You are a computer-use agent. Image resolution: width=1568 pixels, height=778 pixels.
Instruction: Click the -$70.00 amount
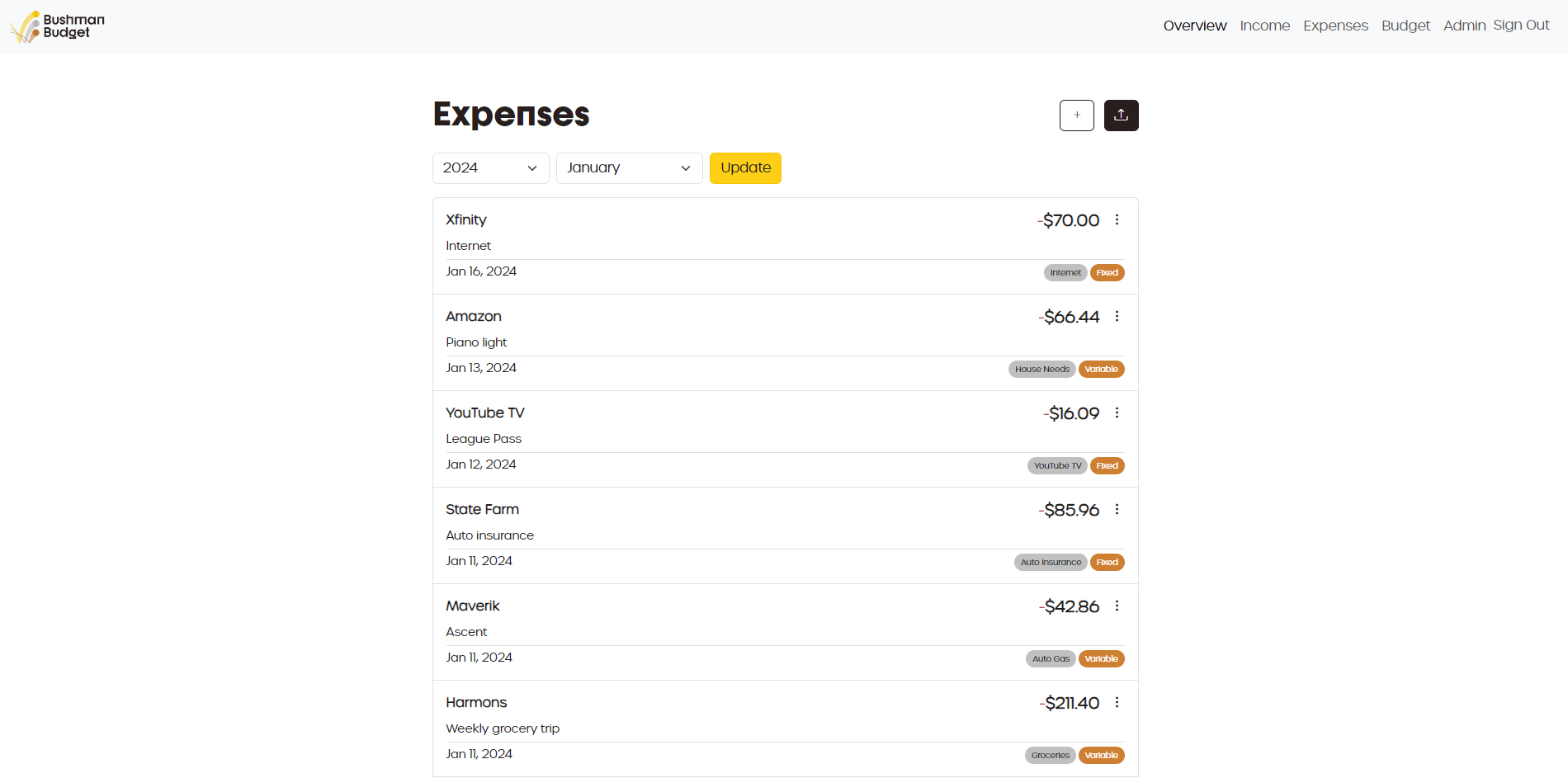tap(1069, 220)
